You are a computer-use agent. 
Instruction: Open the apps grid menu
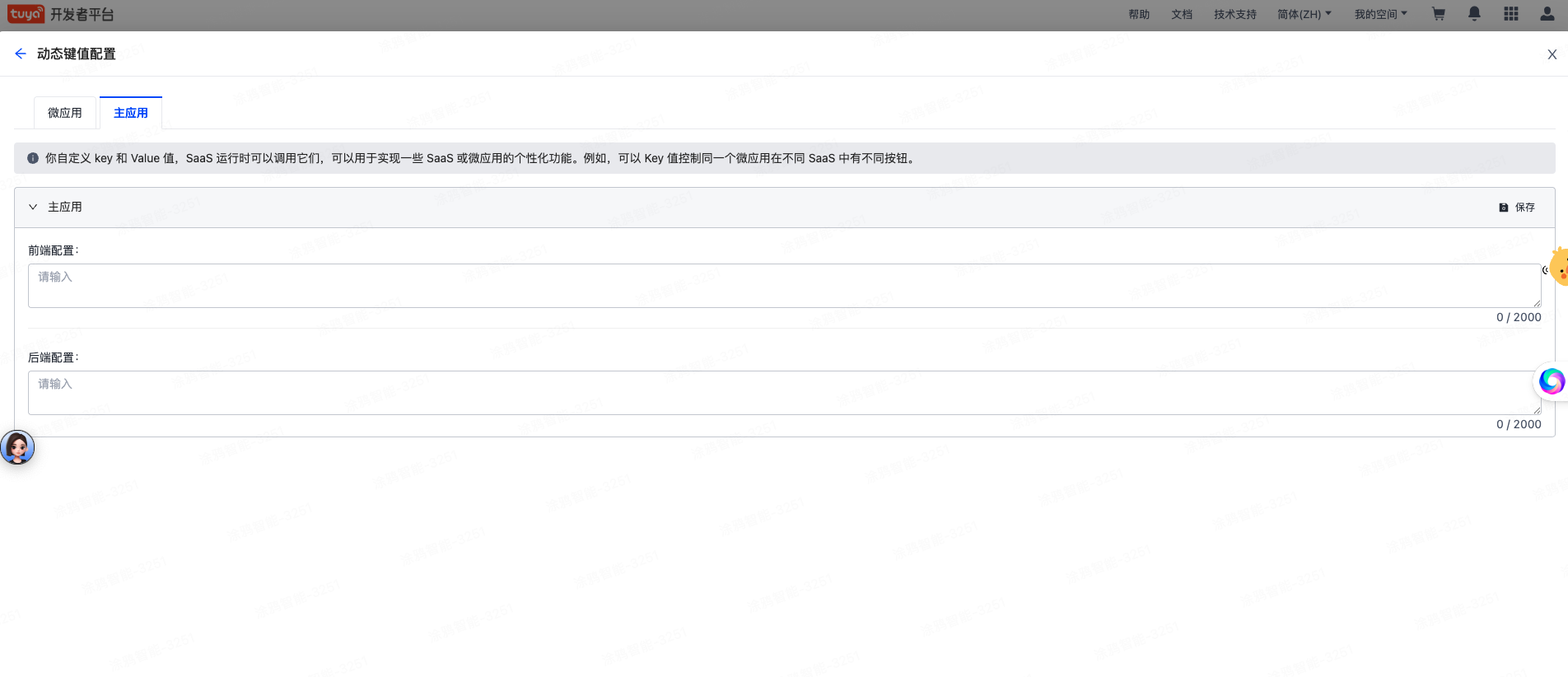(1510, 14)
